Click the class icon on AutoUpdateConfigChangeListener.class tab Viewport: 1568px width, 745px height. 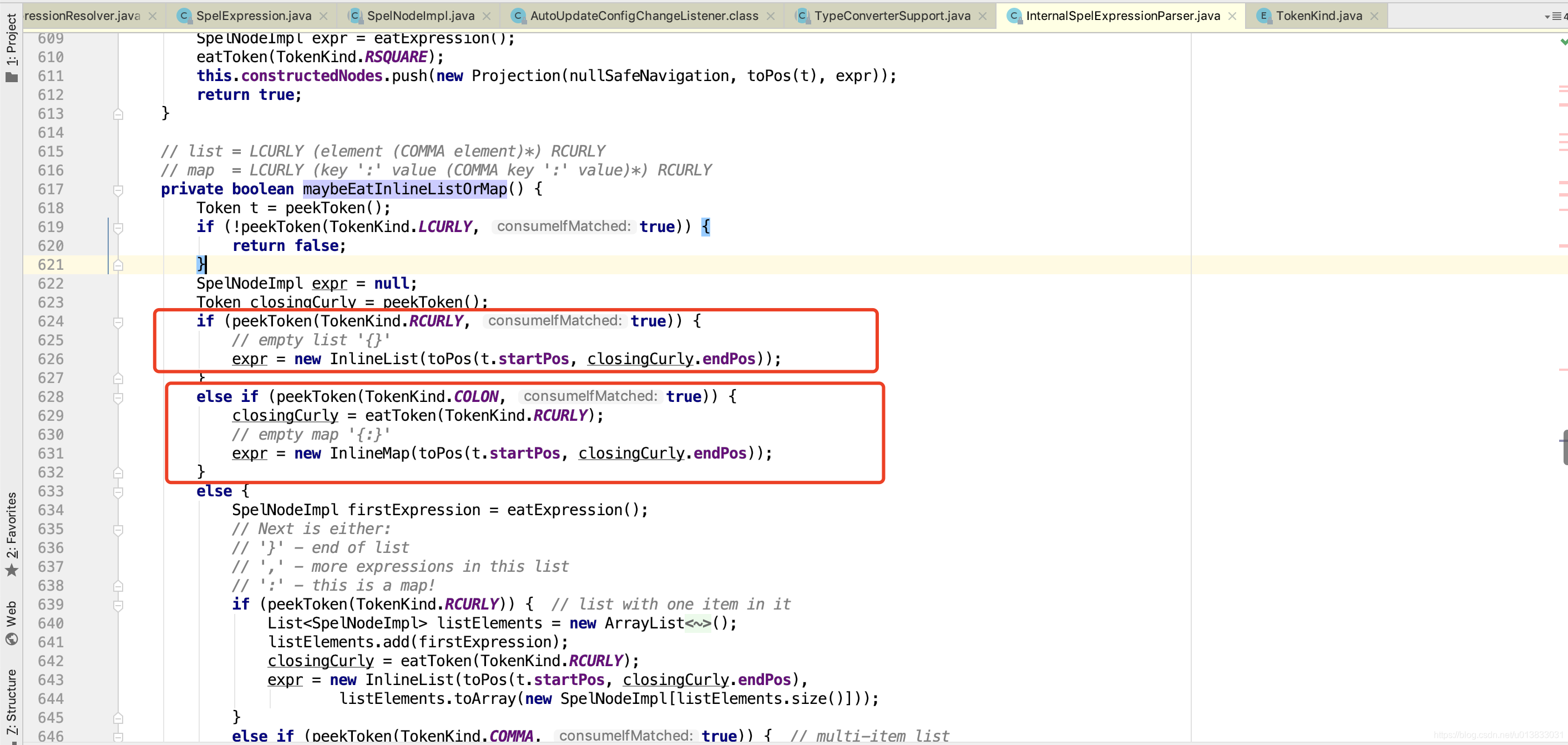(518, 16)
